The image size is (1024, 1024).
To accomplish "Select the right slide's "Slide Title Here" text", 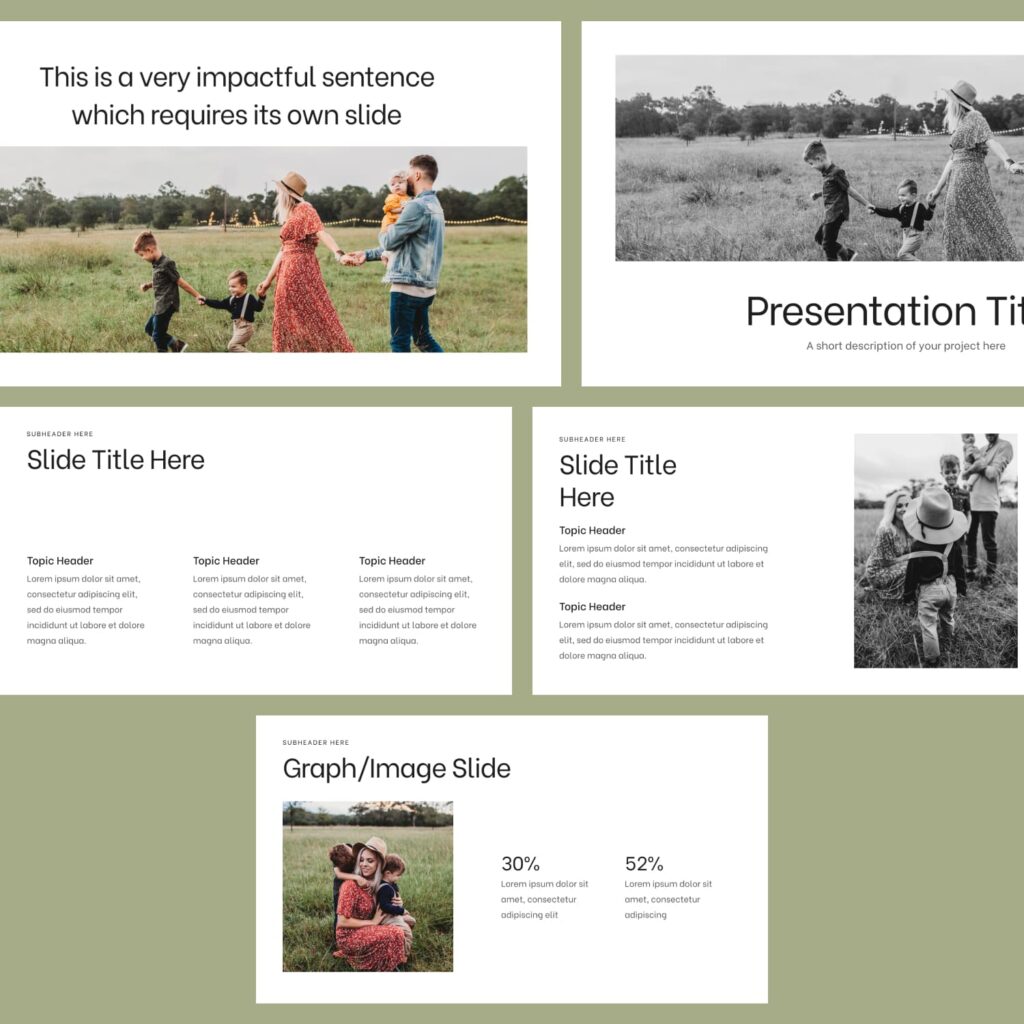I will tap(617, 481).
